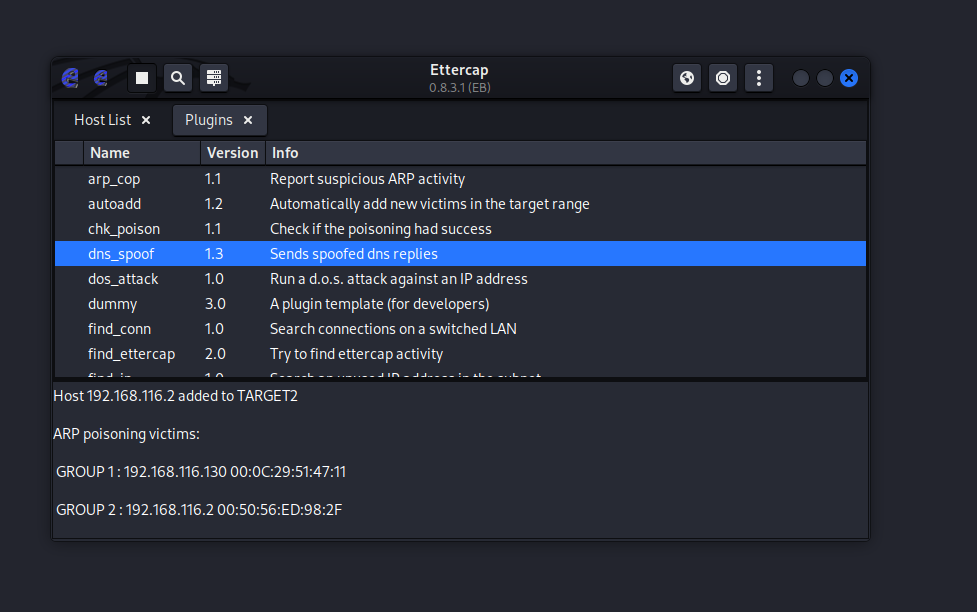The width and height of the screenshot is (977, 612).
Task: Select the chk_poison plugin
Action: tap(123, 229)
